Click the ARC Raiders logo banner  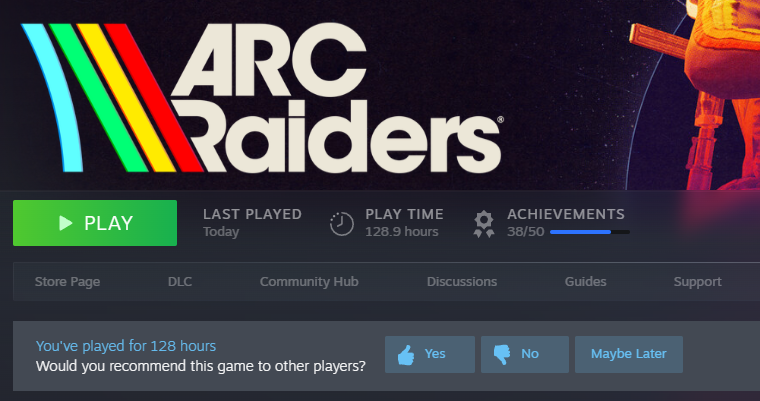[x=262, y=97]
